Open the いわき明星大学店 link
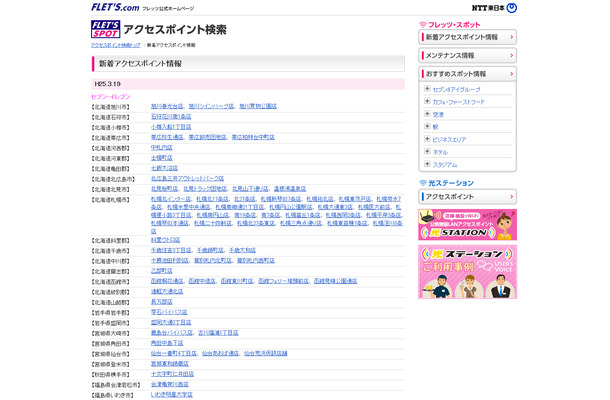This screenshot has width=610, height=400. pyautogui.click(x=172, y=395)
